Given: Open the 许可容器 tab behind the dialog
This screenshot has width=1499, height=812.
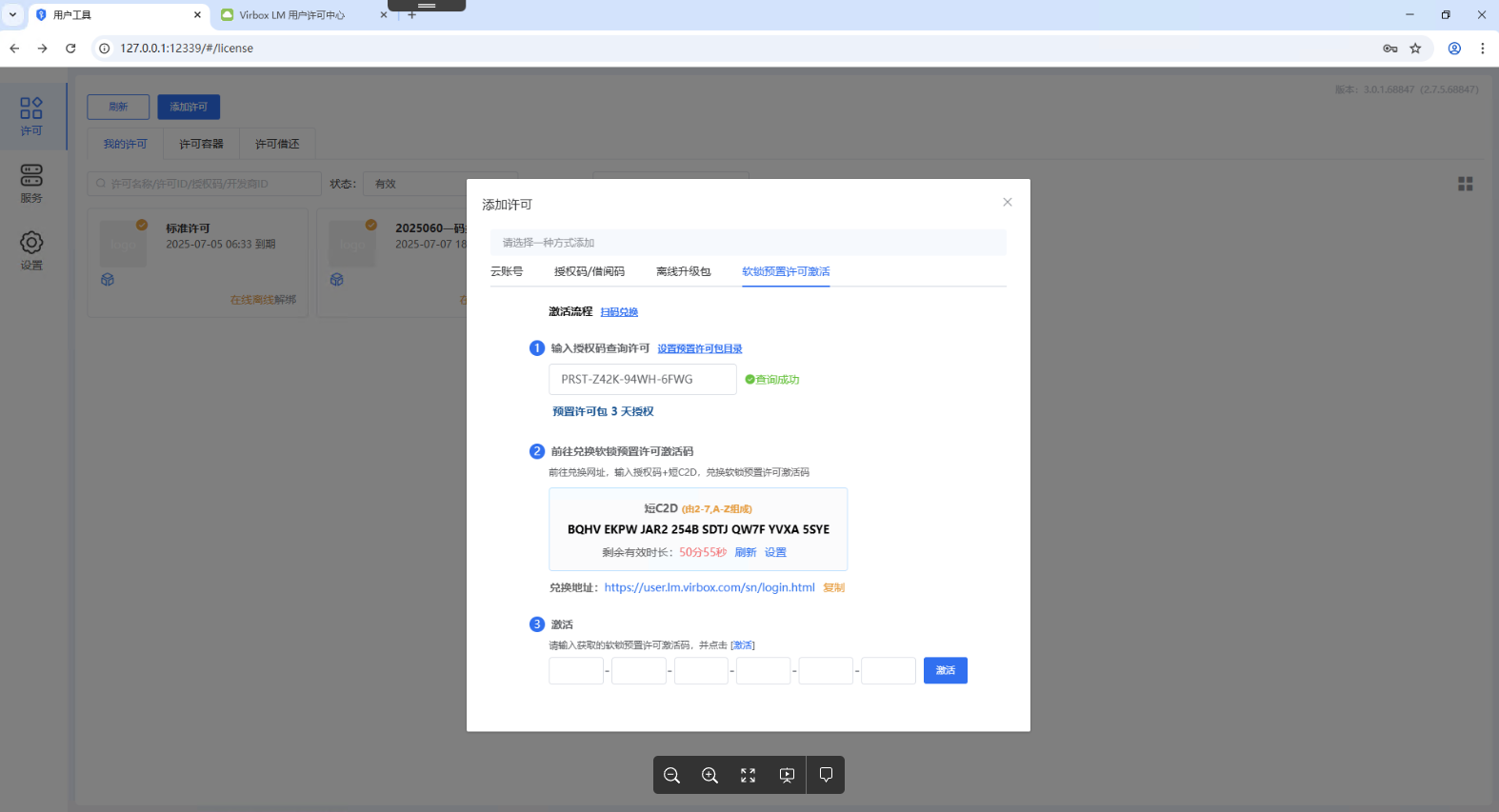Looking at the screenshot, I should click(201, 144).
